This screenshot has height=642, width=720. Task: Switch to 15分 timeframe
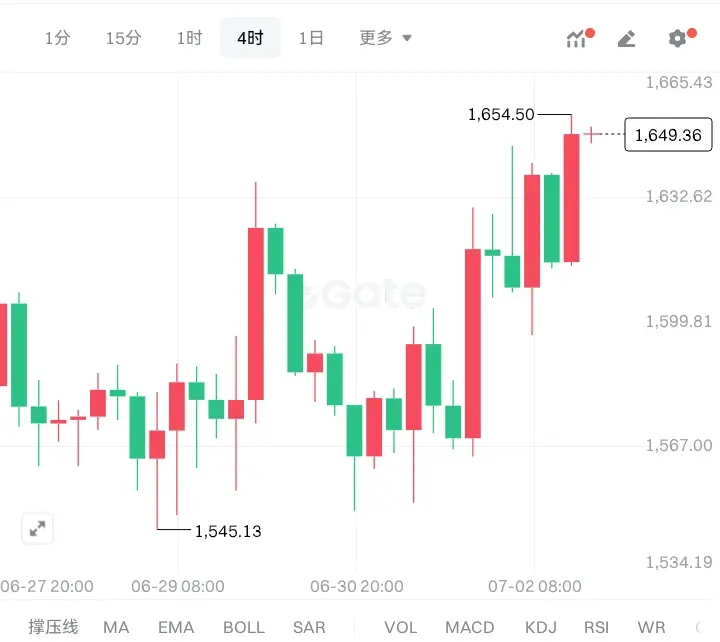click(x=124, y=38)
